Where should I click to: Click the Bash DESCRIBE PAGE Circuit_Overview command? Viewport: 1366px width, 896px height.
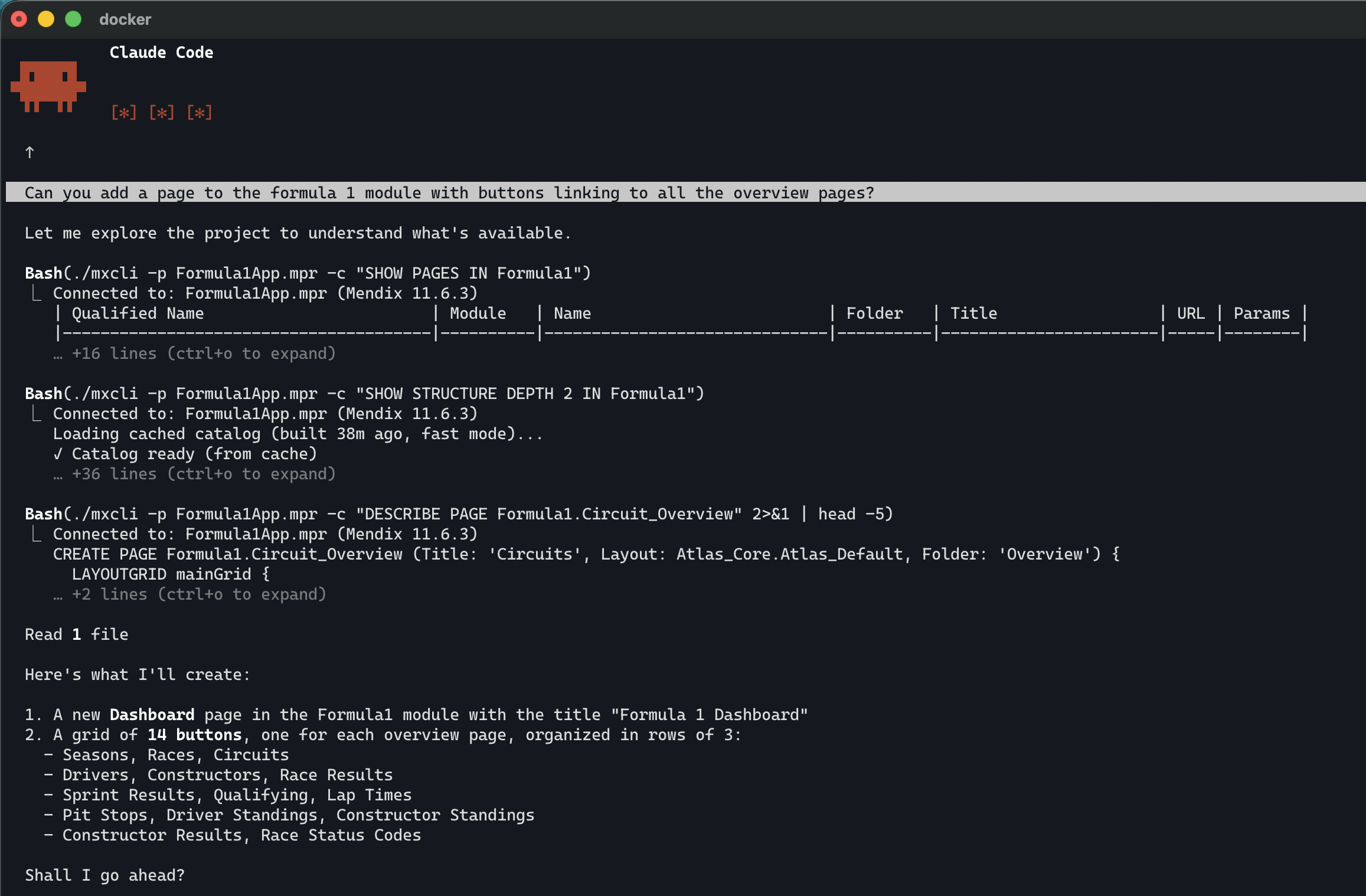pyautogui.click(x=459, y=514)
